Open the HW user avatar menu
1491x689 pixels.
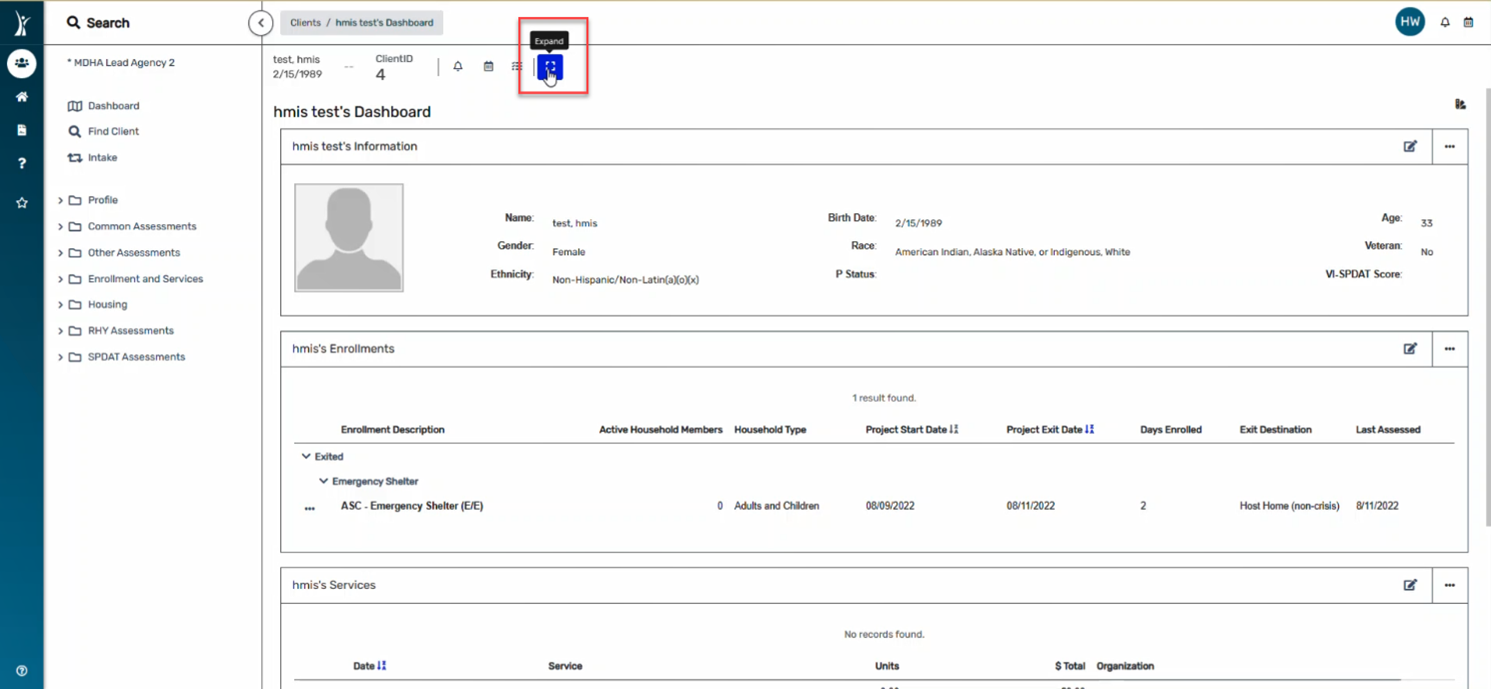tap(1410, 22)
